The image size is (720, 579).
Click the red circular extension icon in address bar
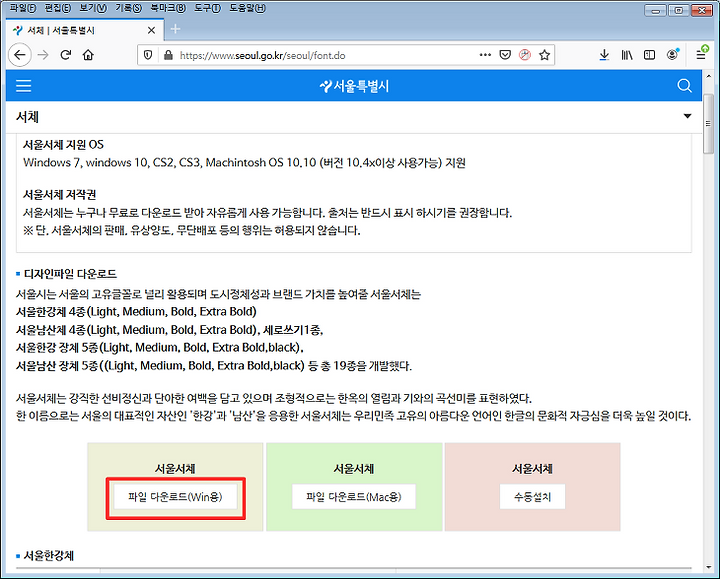525,55
